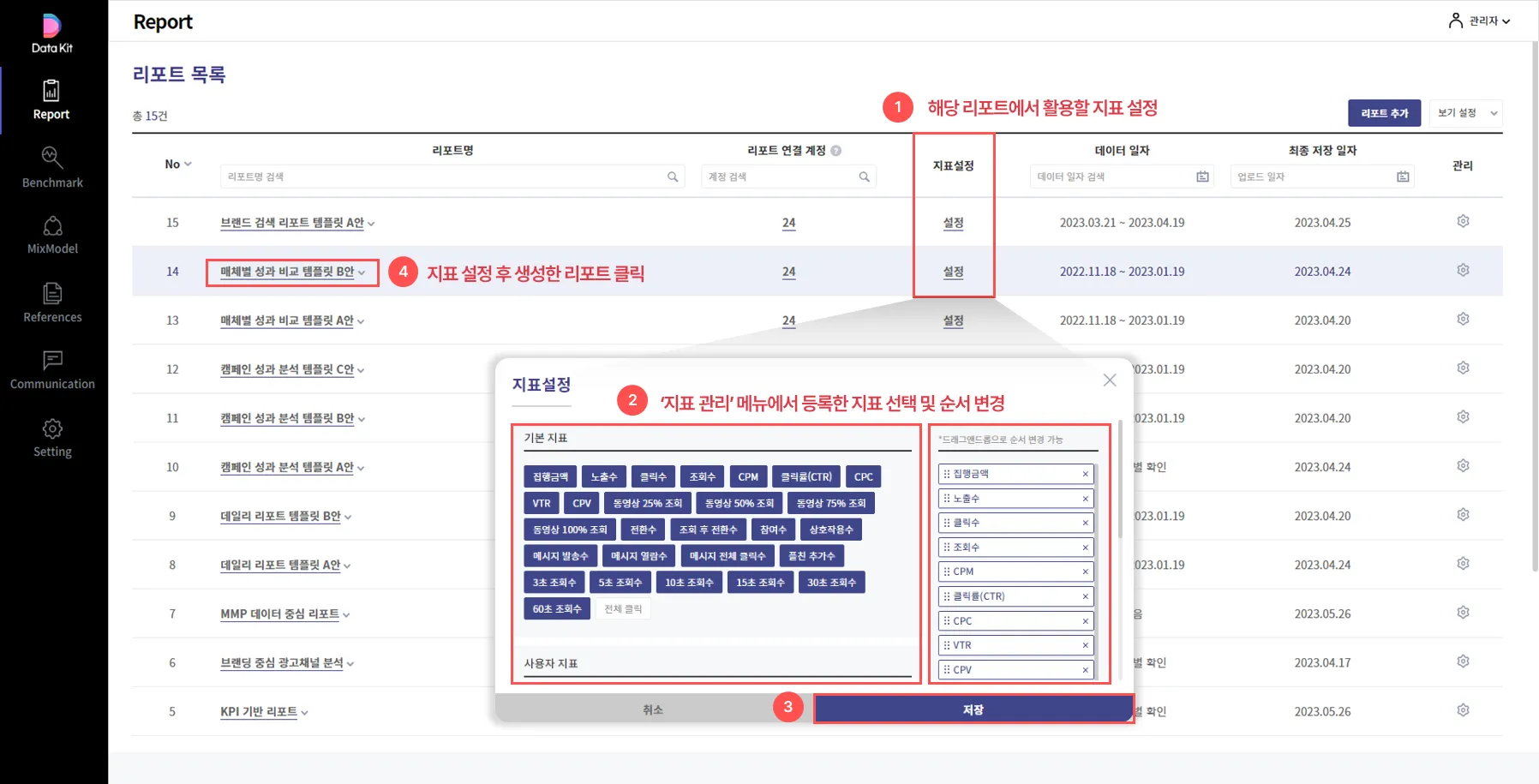Click the 지표설정 dialog scrollbar
Image resolution: width=1539 pixels, height=784 pixels.
[x=1120, y=479]
